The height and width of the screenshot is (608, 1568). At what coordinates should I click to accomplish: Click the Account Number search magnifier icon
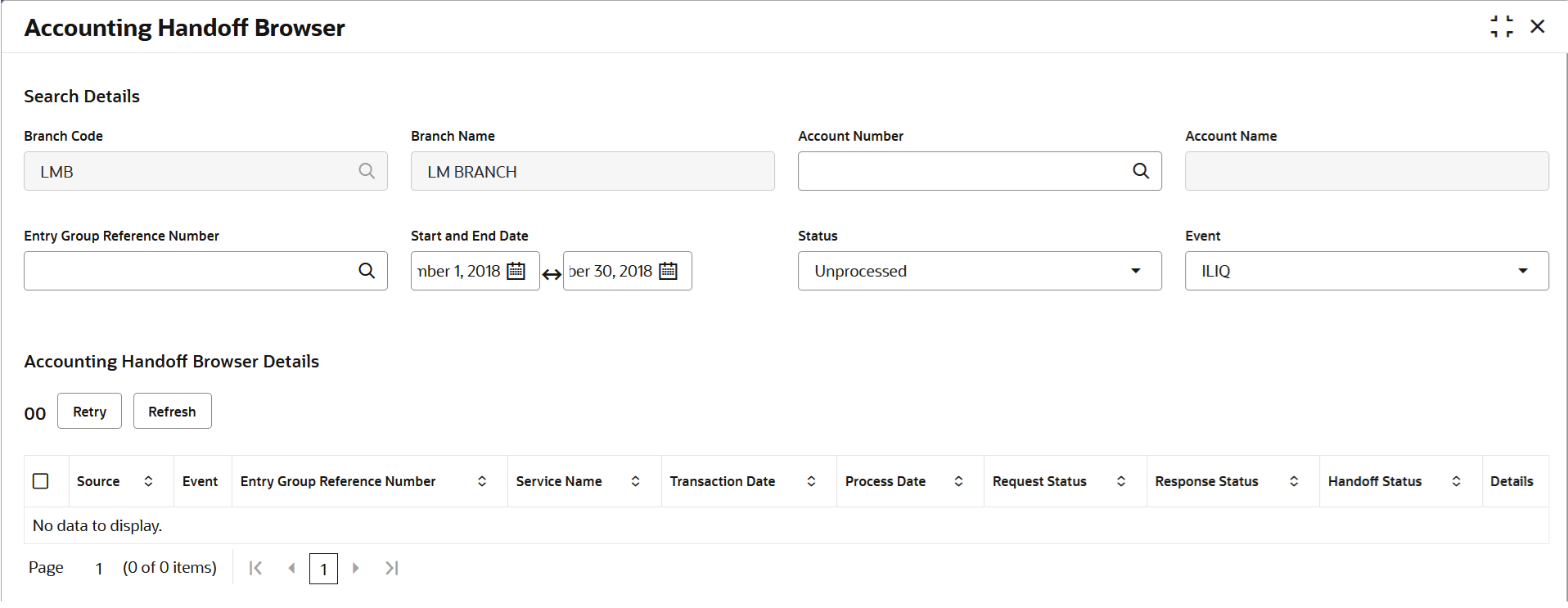pyautogui.click(x=1141, y=171)
